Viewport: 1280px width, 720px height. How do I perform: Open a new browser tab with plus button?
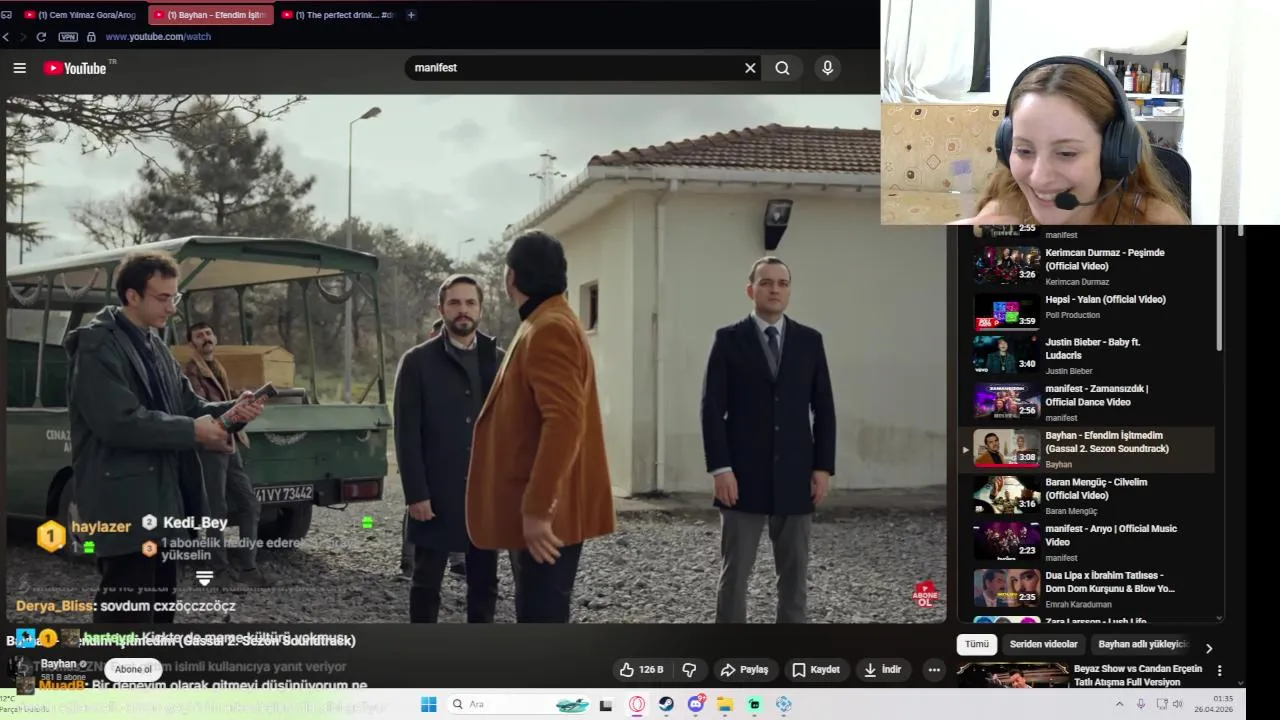pyautogui.click(x=411, y=15)
